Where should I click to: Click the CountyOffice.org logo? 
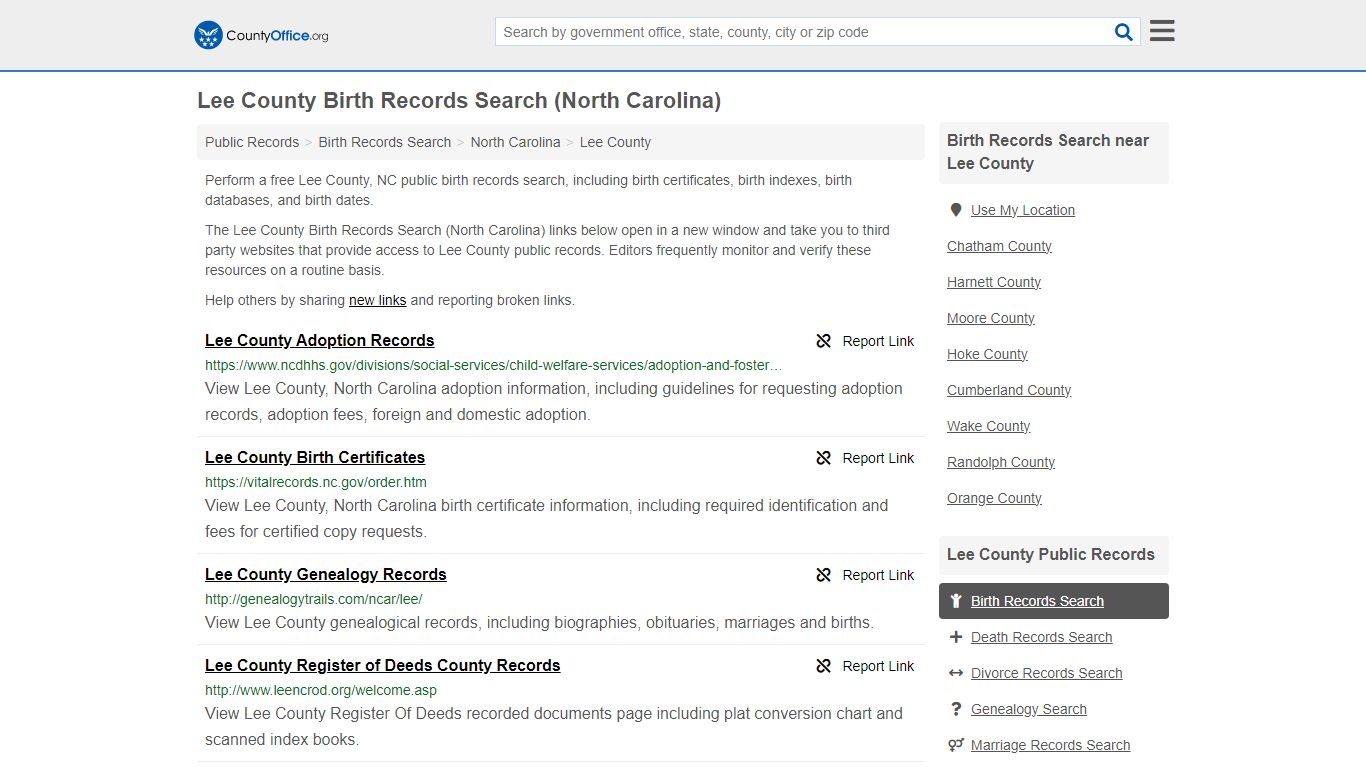coord(261,35)
